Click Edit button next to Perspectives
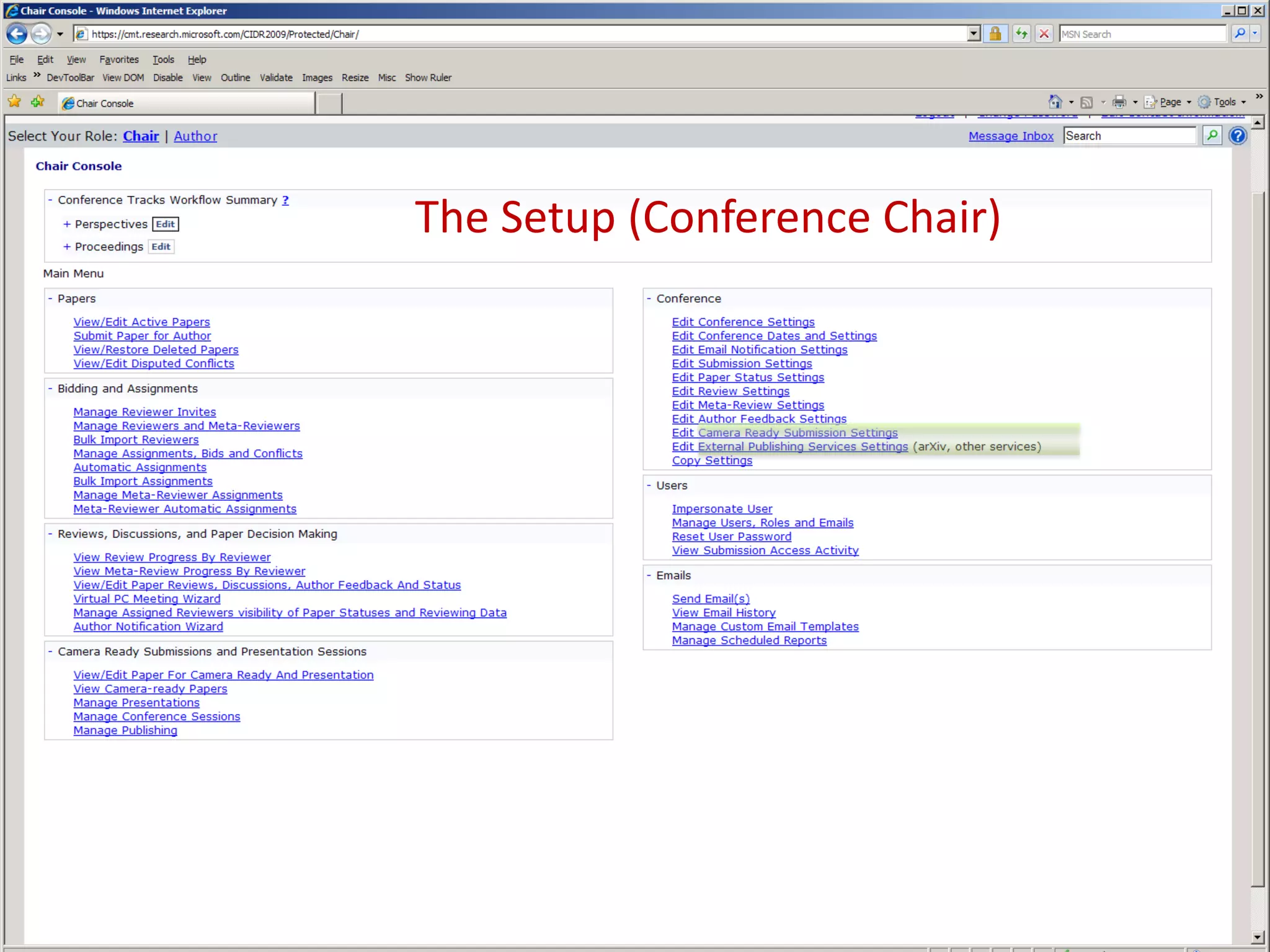 (x=165, y=224)
